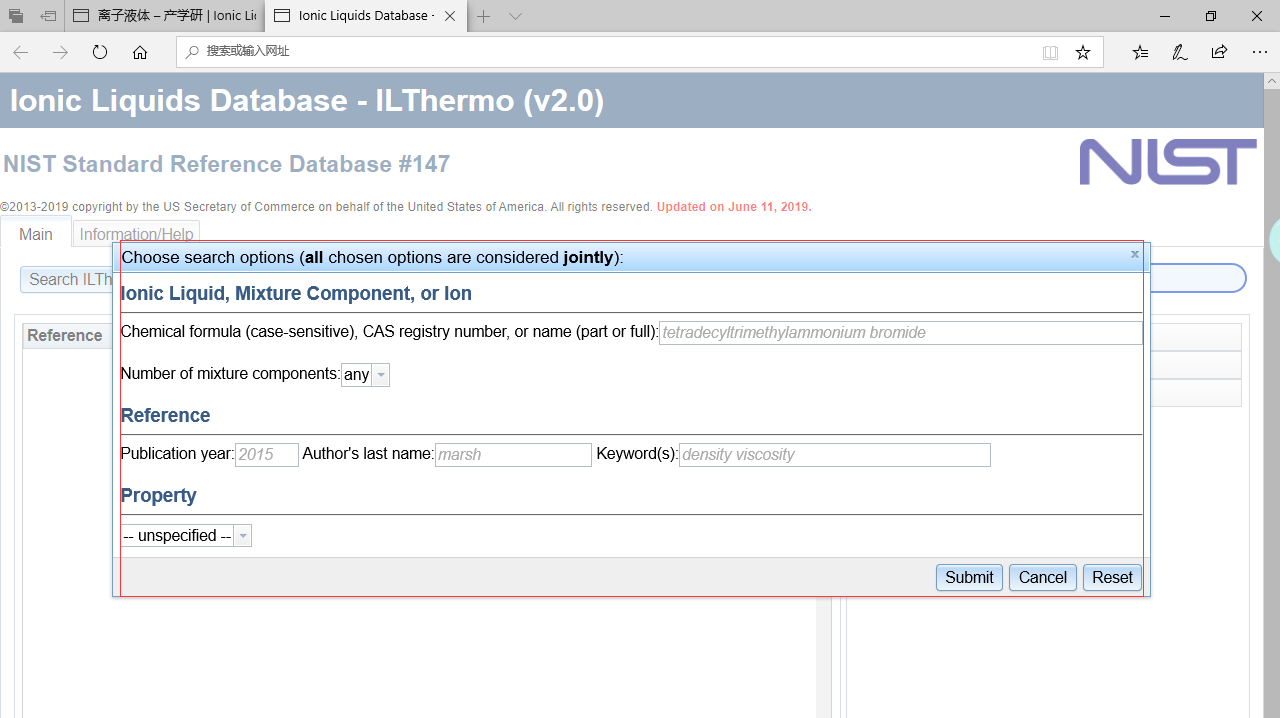1280x718 pixels.
Task: Go forward to the next page
Action: (x=60, y=53)
